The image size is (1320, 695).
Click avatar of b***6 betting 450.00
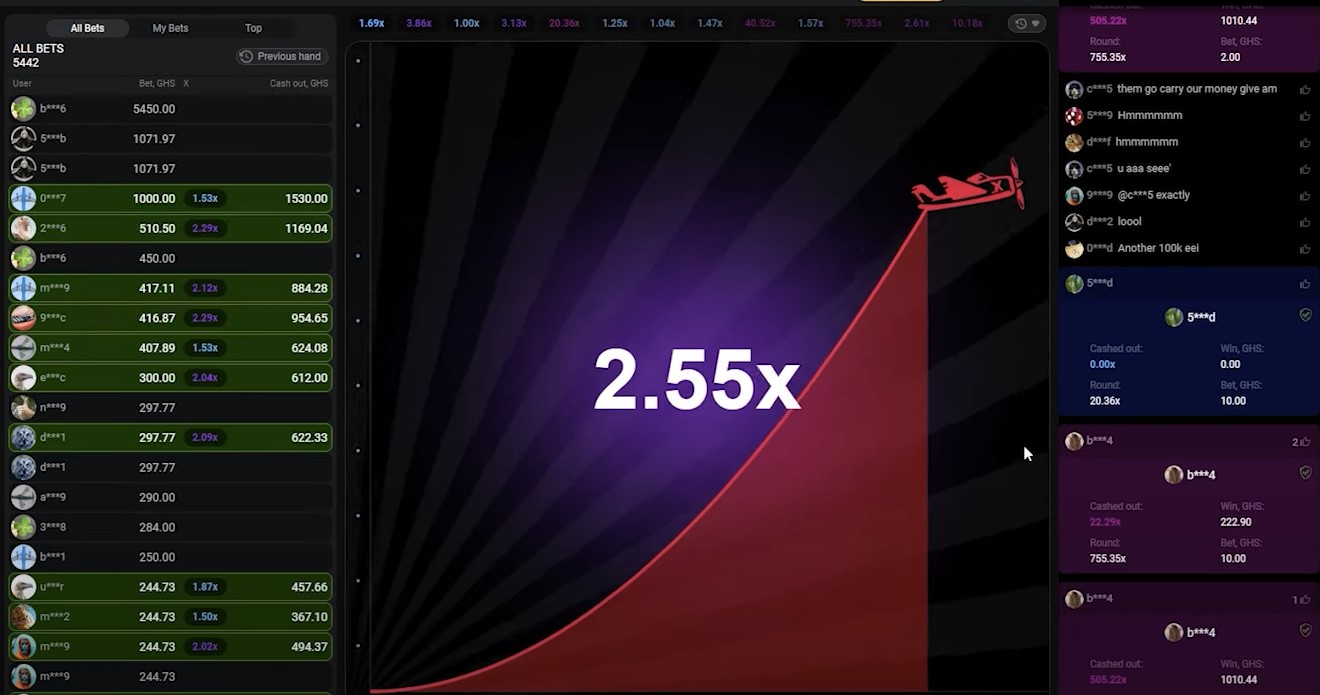[x=23, y=258]
